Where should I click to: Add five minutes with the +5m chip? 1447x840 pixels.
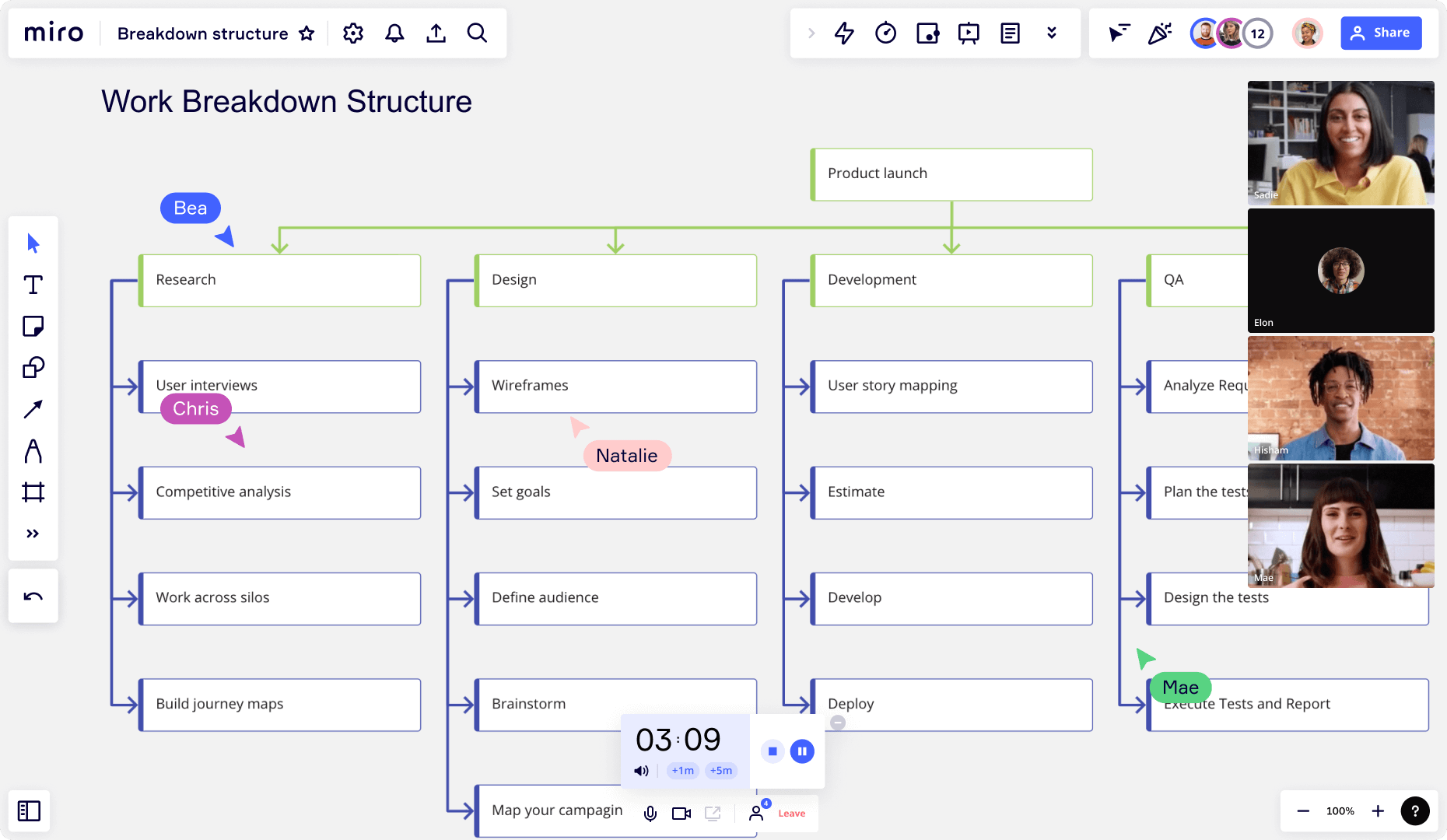[x=720, y=771]
